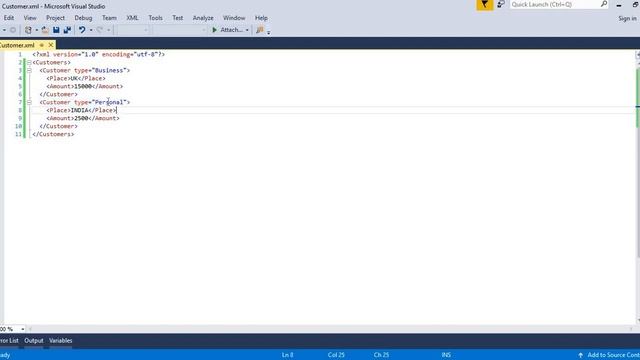The width and height of the screenshot is (640, 360).
Task: Collapse the Customers root element
Action: (29, 62)
